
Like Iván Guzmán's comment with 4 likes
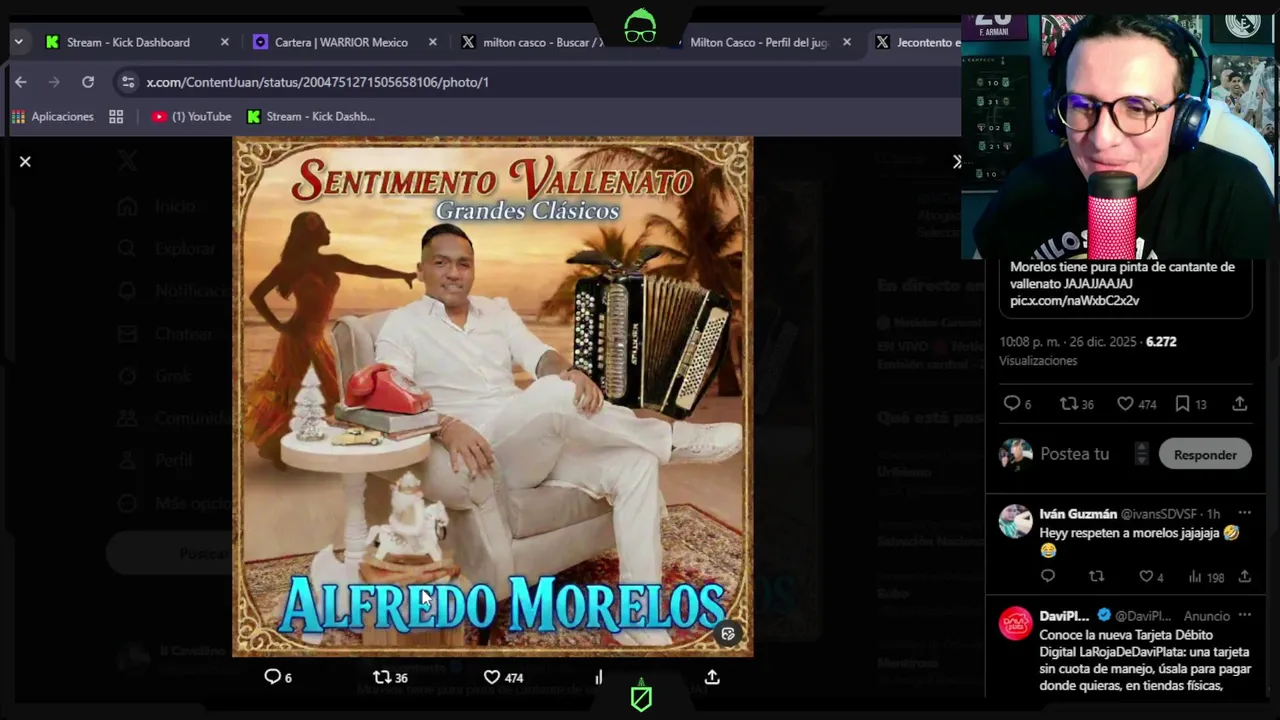pyautogui.click(x=1146, y=576)
